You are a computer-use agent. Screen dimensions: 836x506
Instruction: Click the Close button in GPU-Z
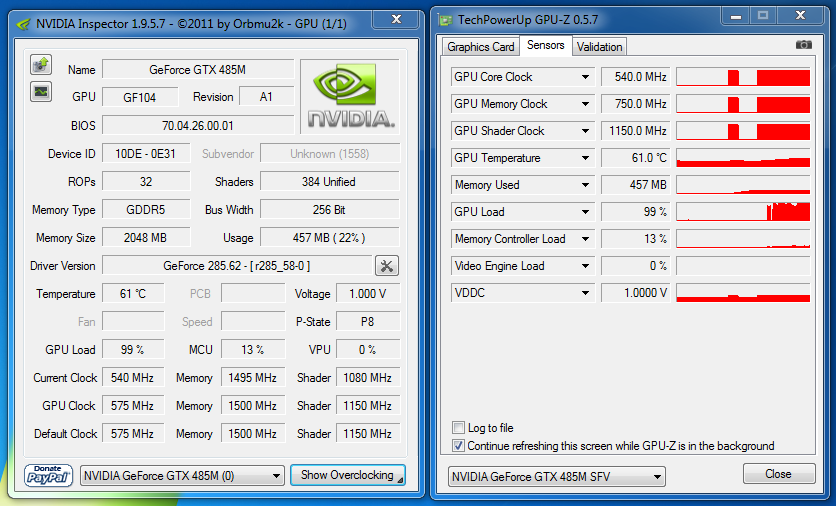[778, 474]
